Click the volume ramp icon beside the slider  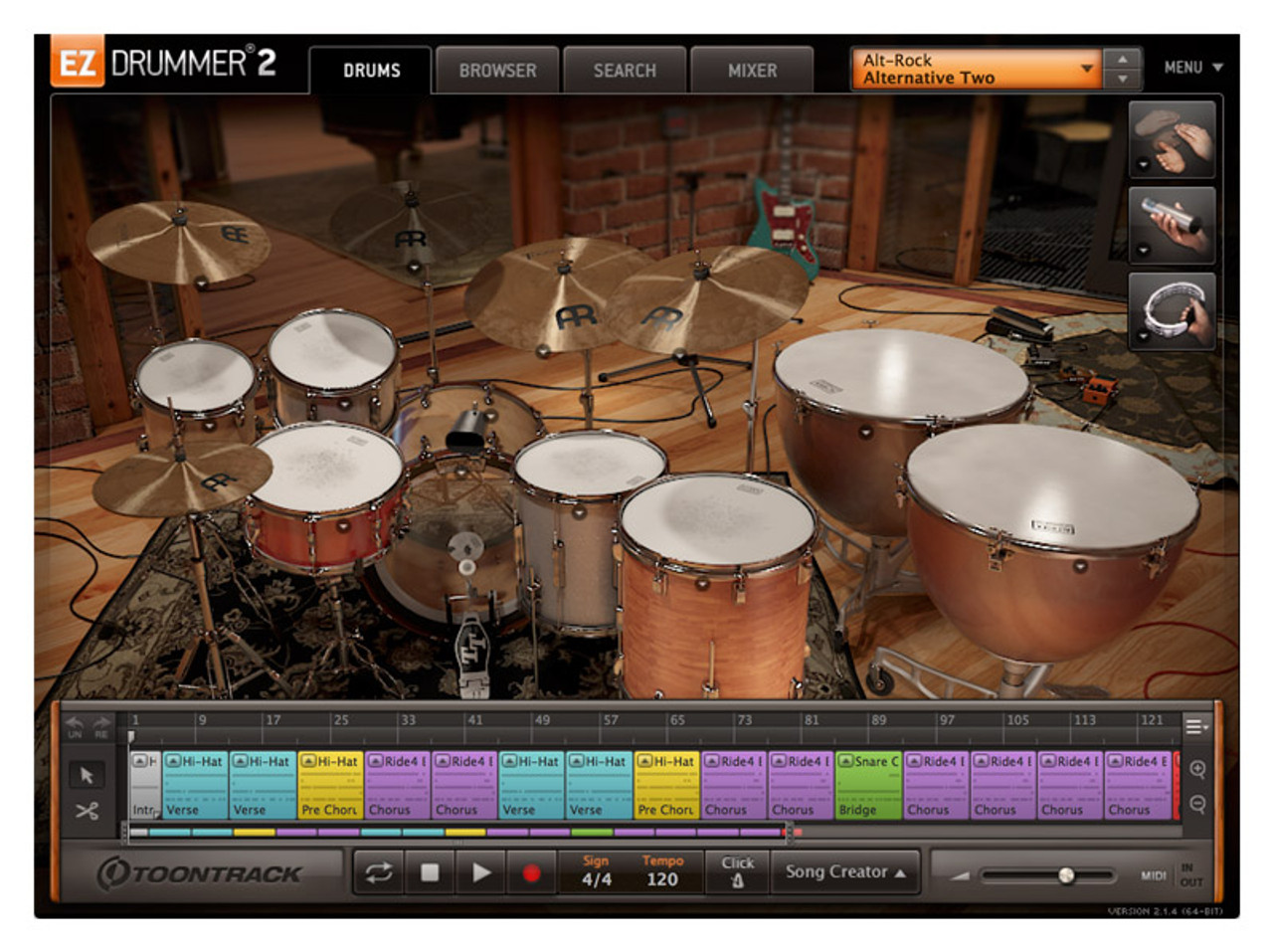(960, 876)
